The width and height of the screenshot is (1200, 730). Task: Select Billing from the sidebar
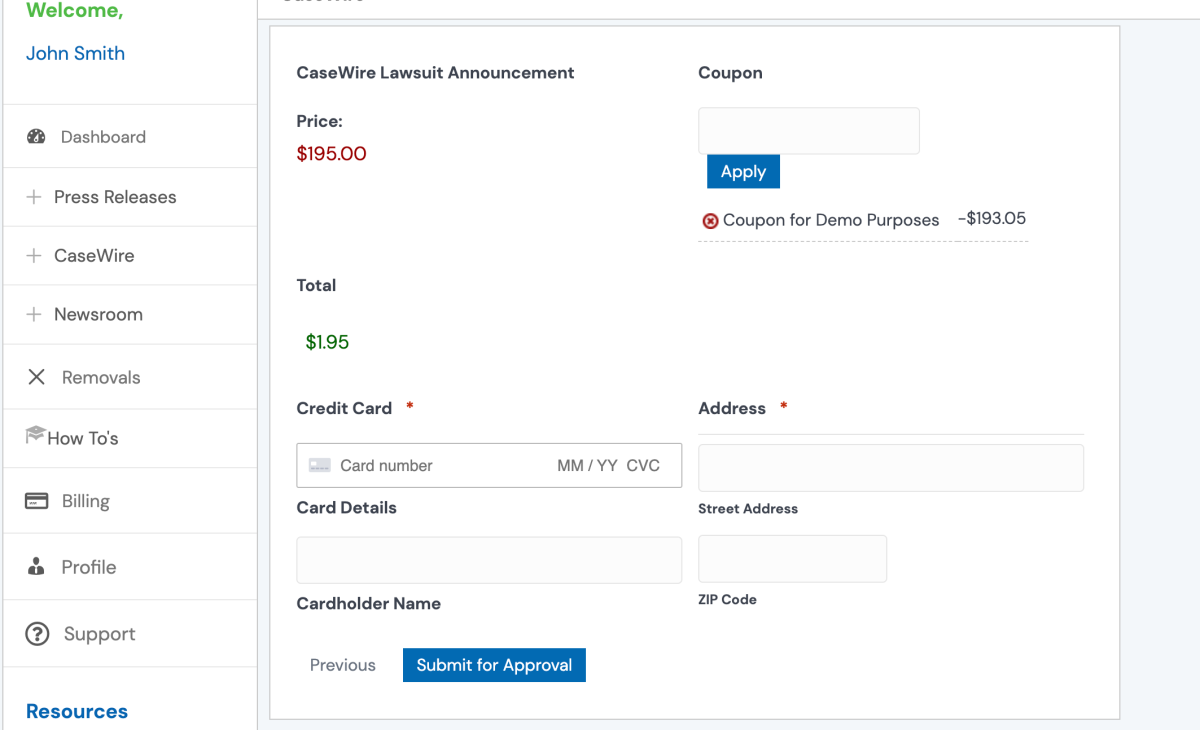[x=86, y=500]
